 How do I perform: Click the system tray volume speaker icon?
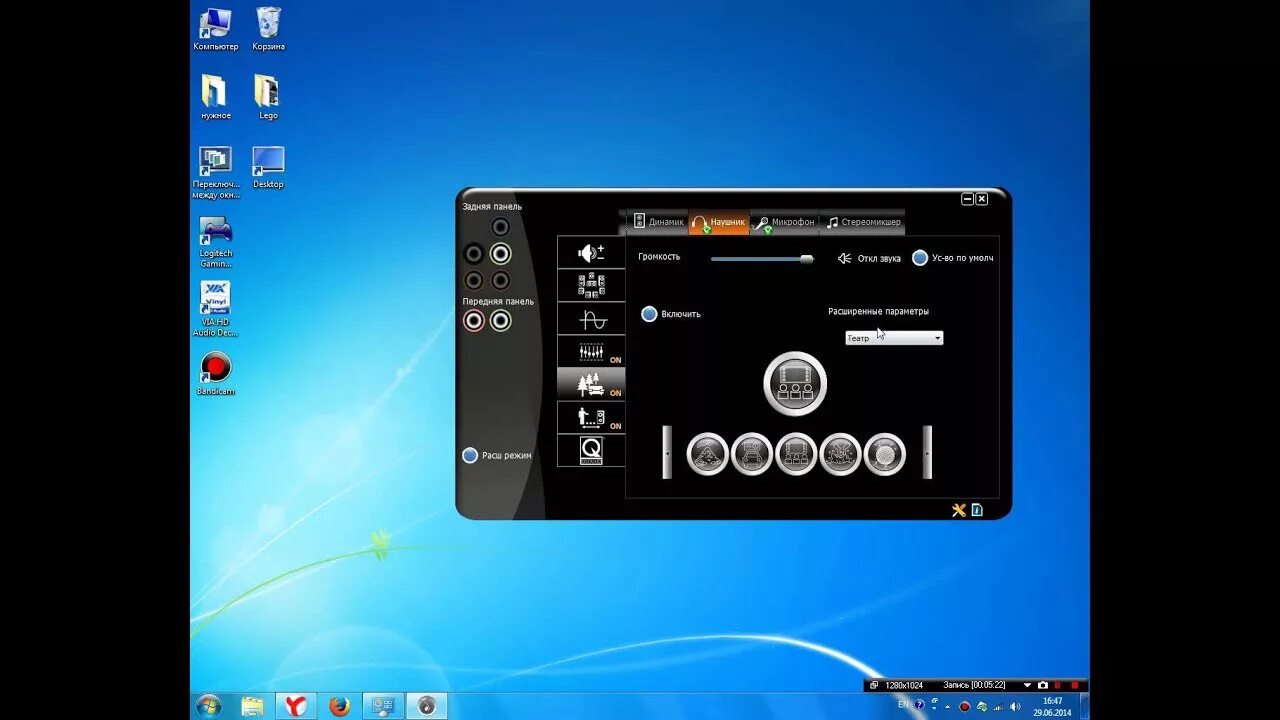coord(1015,706)
